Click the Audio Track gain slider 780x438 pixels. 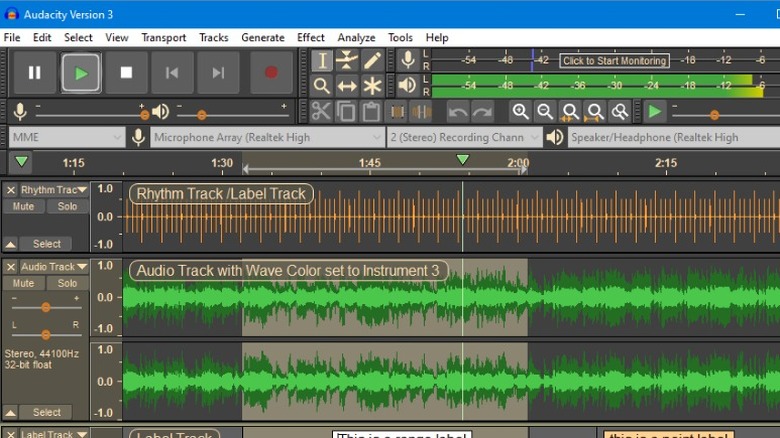(x=46, y=307)
